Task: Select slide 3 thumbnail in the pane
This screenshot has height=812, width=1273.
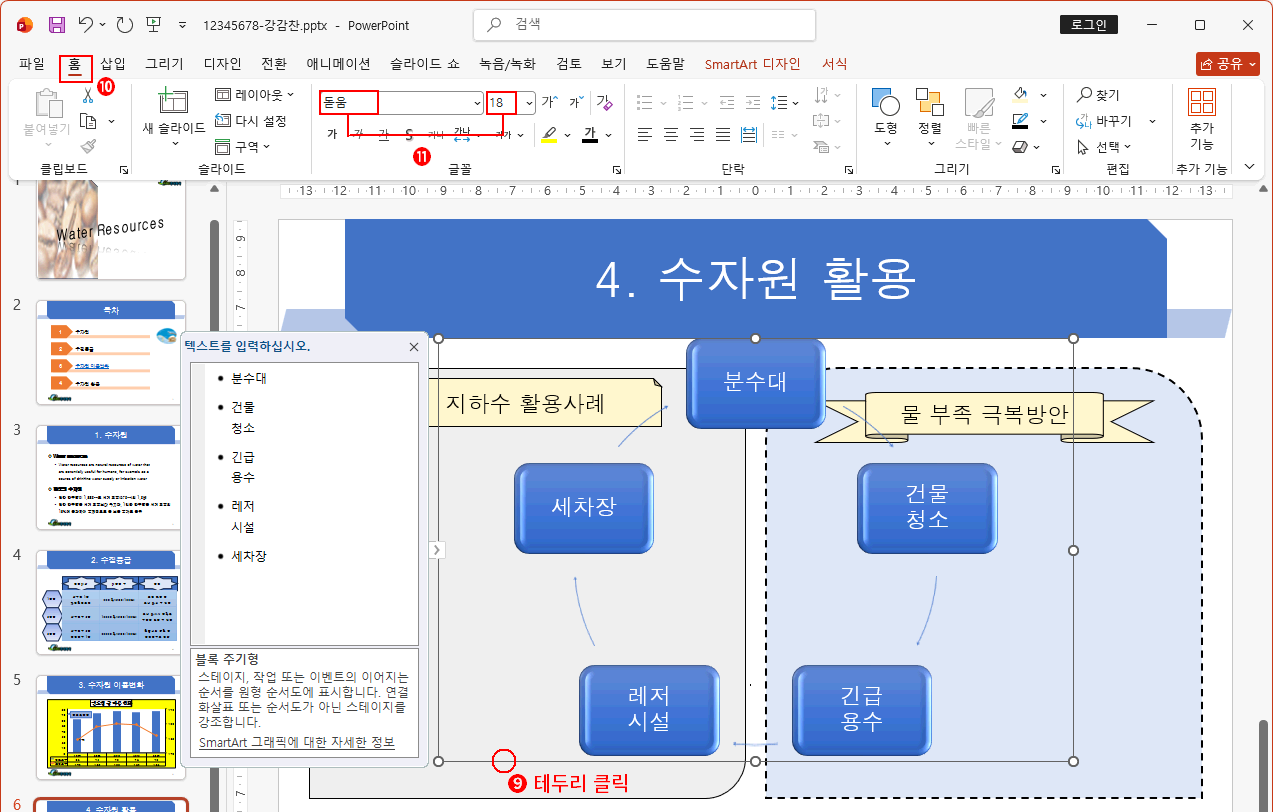Action: (x=109, y=478)
